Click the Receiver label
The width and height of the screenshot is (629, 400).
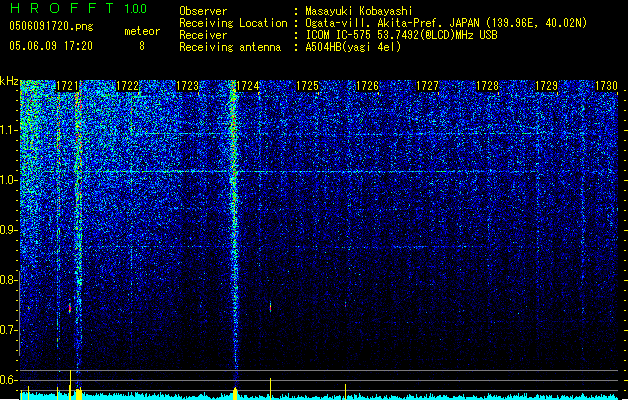point(203,35)
